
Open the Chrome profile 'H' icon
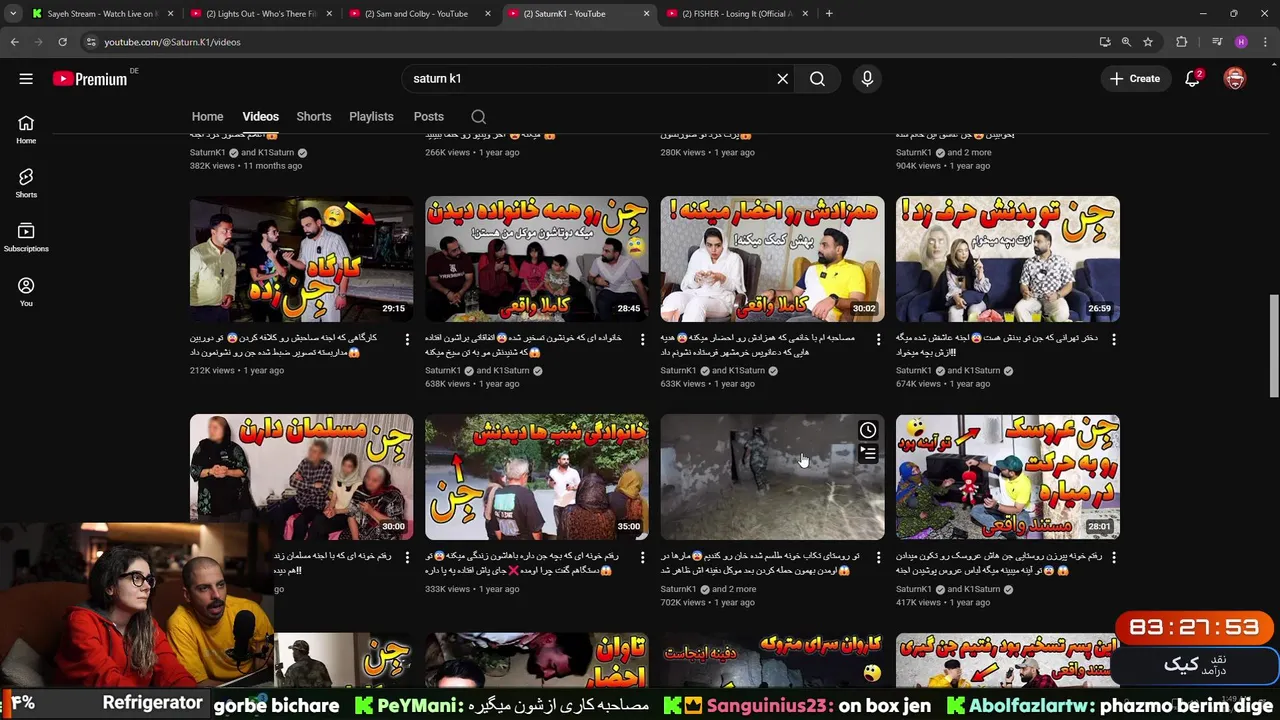(1241, 42)
